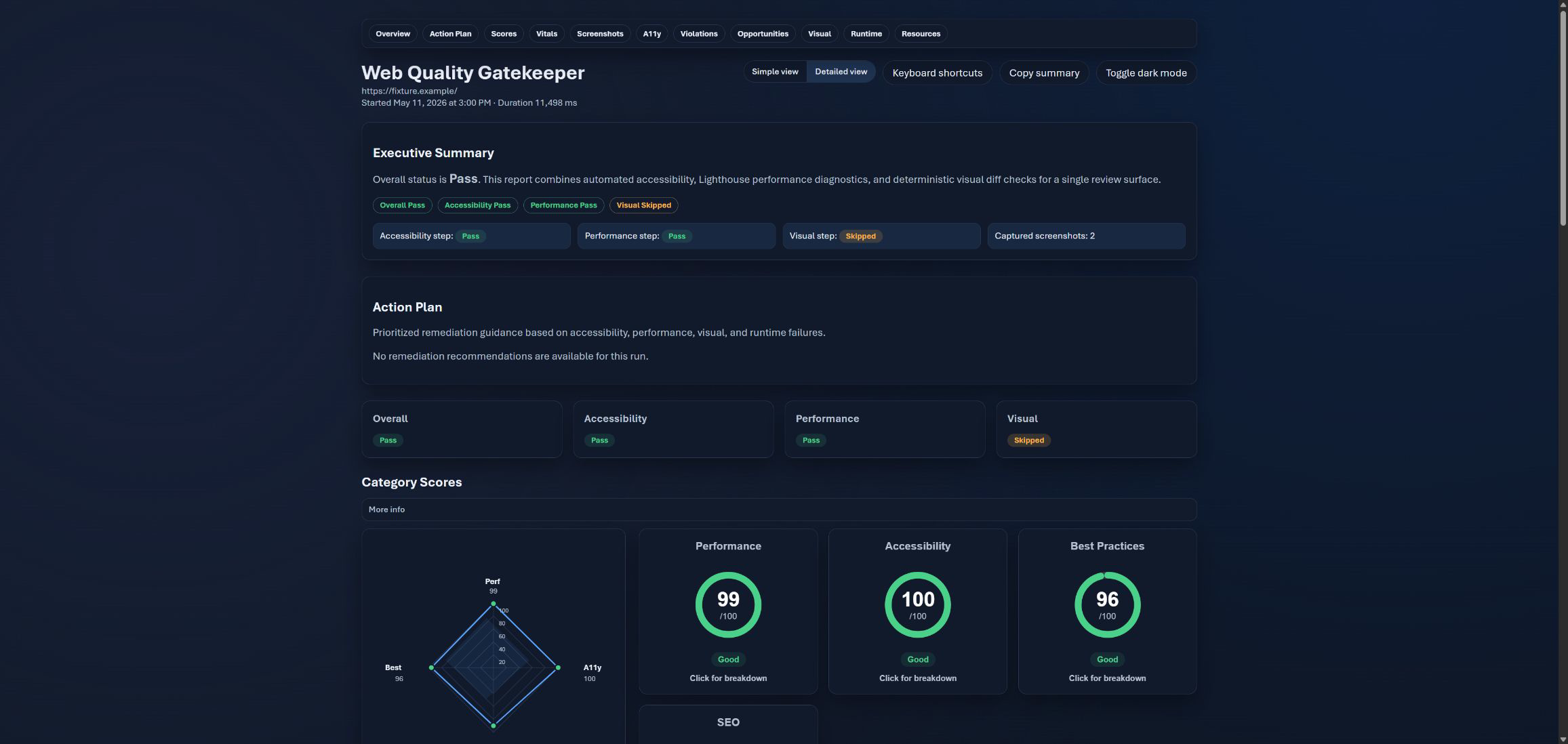The height and width of the screenshot is (744, 1568).
Task: Click the Overall Pass chip
Action: (x=402, y=205)
